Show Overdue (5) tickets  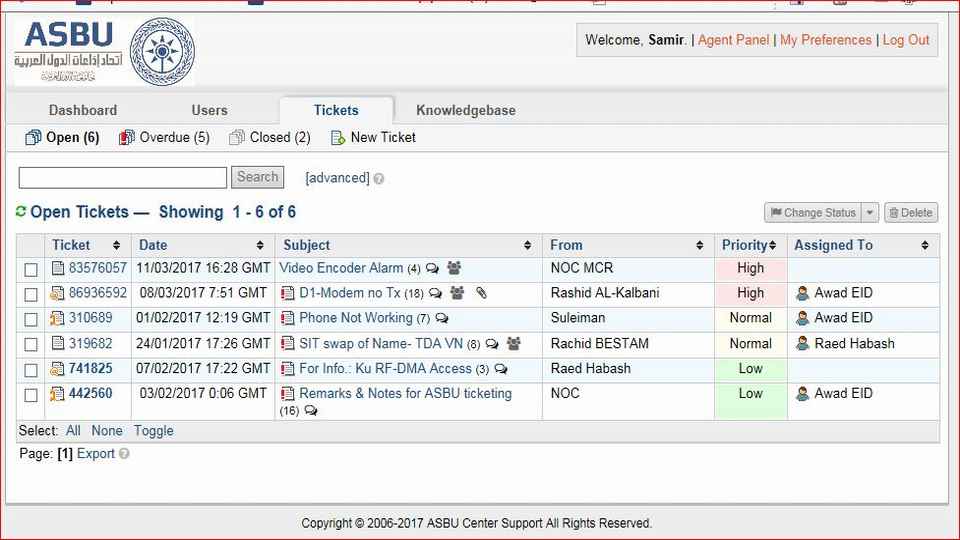tap(164, 137)
